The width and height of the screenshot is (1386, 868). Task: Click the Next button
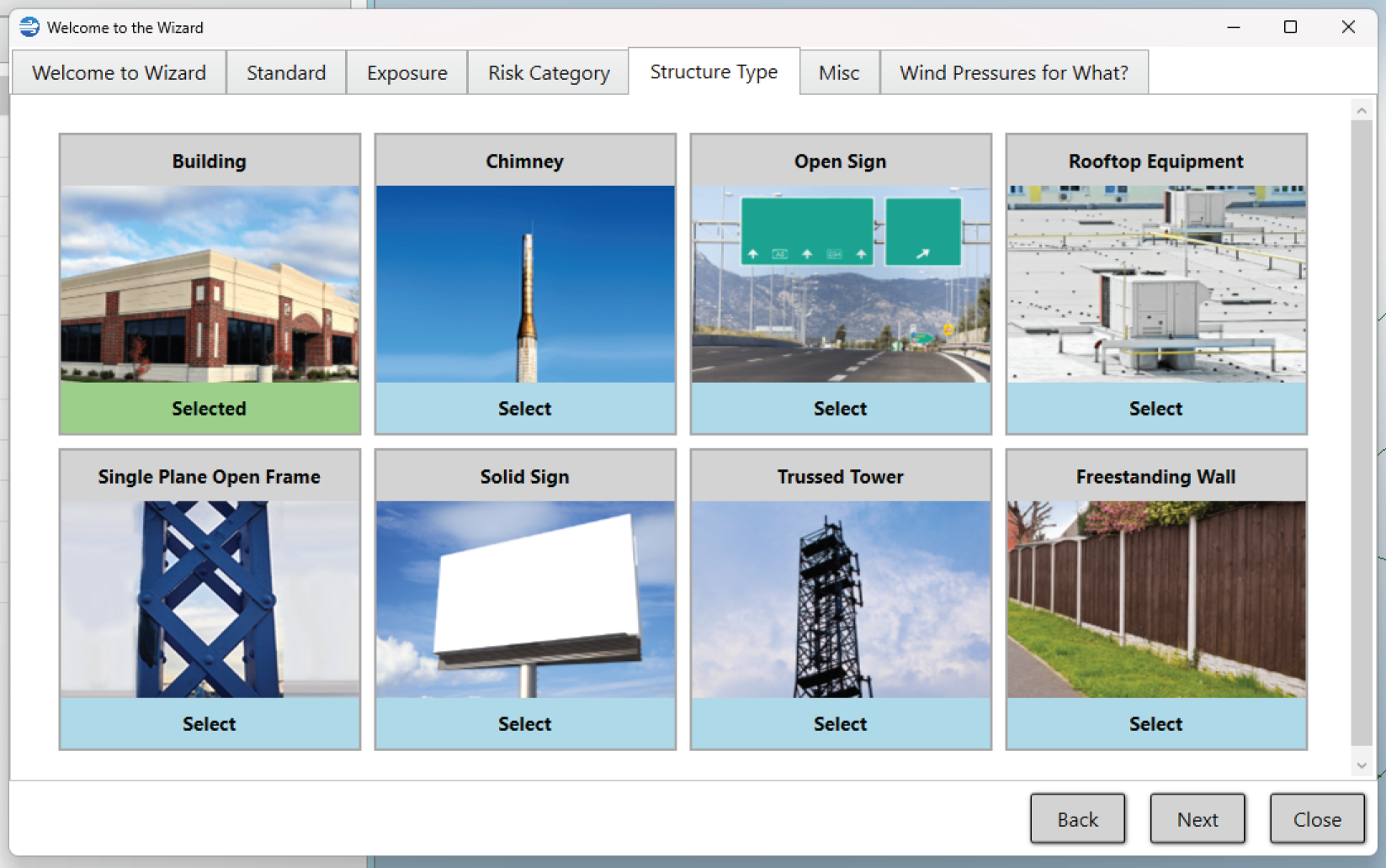point(1197,818)
